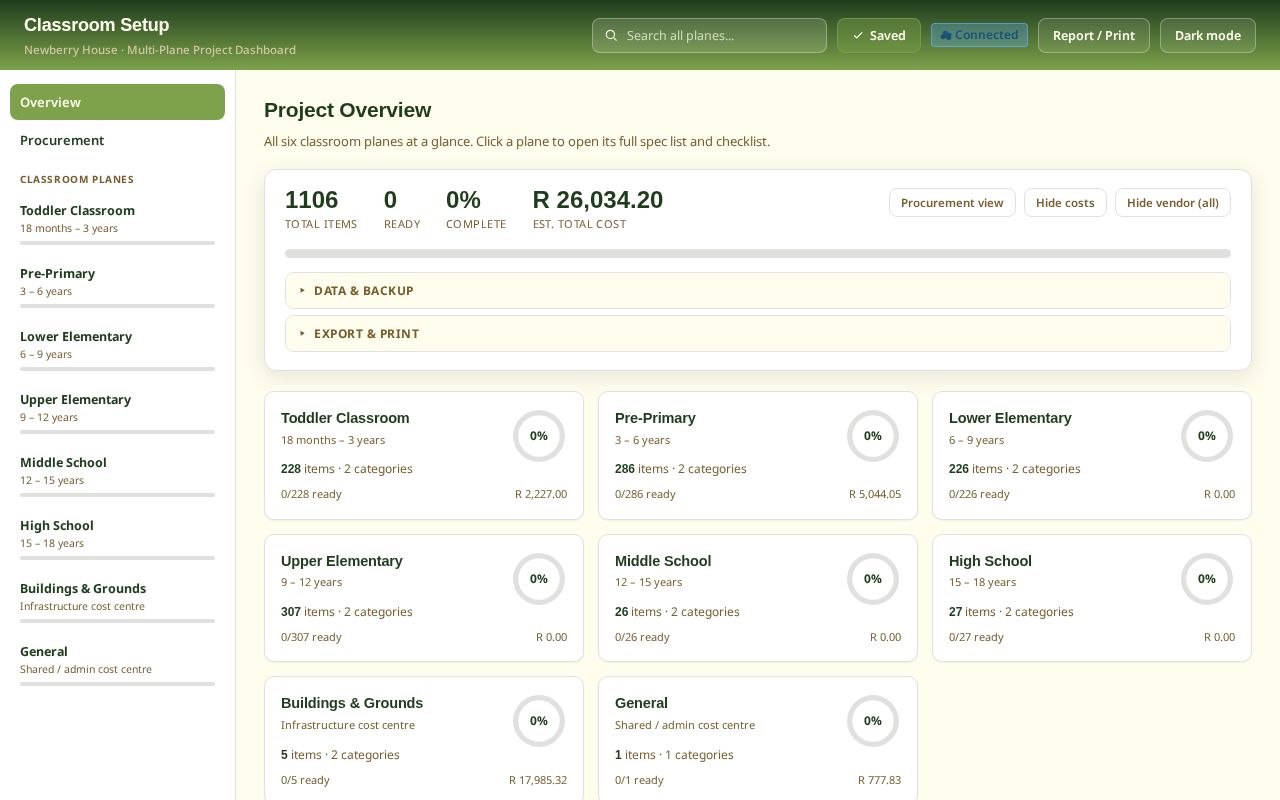The image size is (1280, 800).
Task: Click General cost R 777.83
Action: [x=879, y=780]
